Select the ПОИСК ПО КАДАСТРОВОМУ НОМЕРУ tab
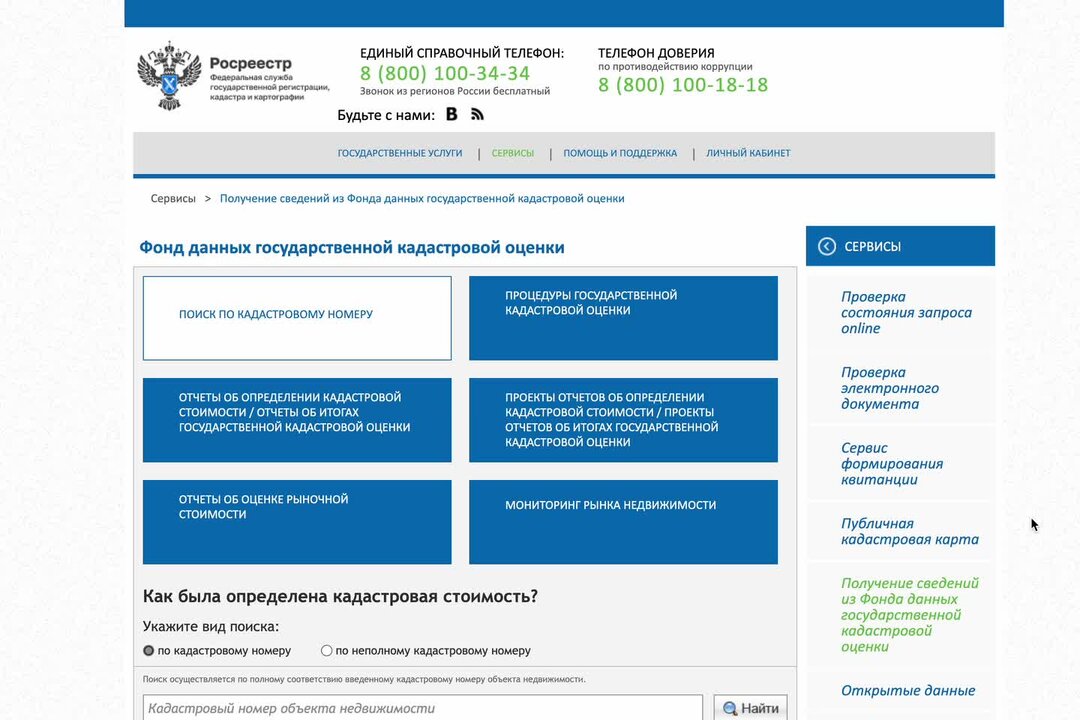 (x=297, y=316)
